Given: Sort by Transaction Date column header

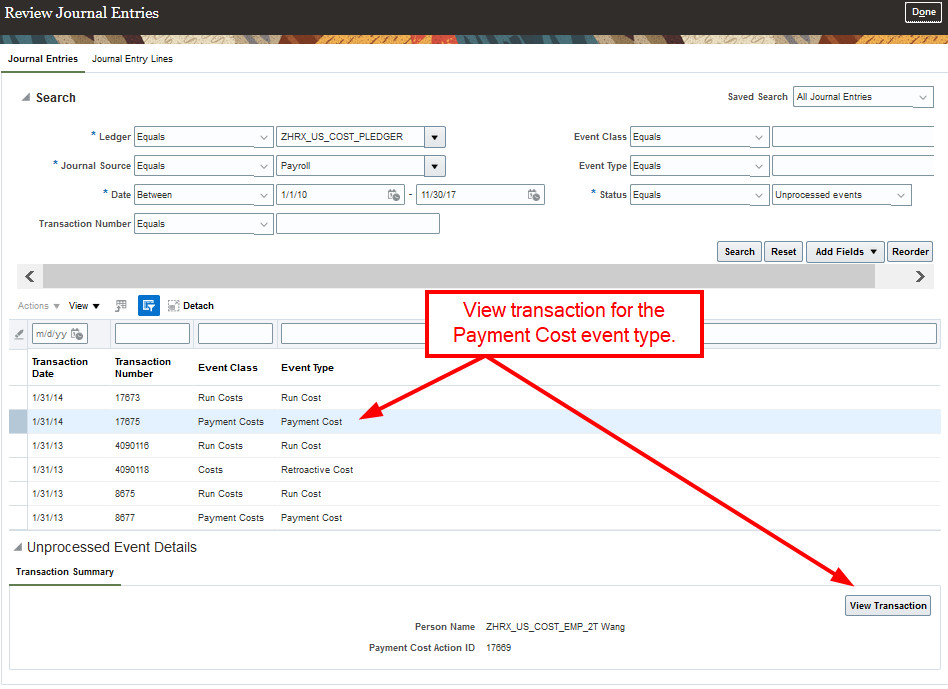Looking at the screenshot, I should [x=60, y=367].
